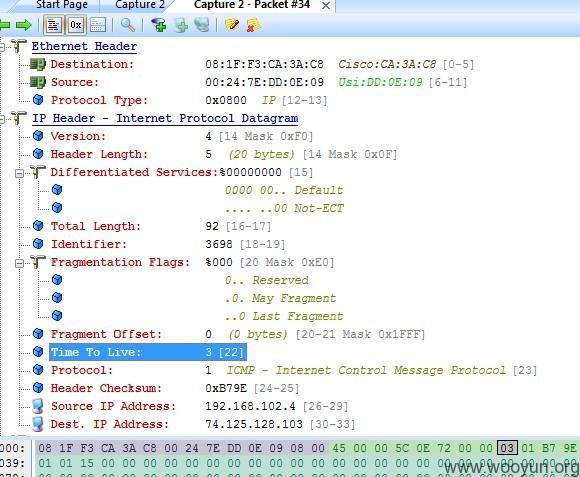Screen dimensions: 580x477
Task: Select the Time To Live row
Action: point(148,352)
